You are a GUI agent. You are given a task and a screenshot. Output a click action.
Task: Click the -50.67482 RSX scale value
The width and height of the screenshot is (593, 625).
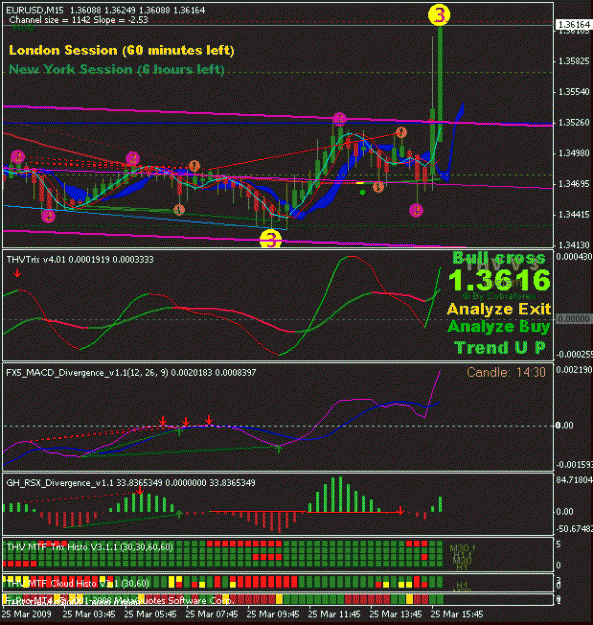(x=574, y=529)
